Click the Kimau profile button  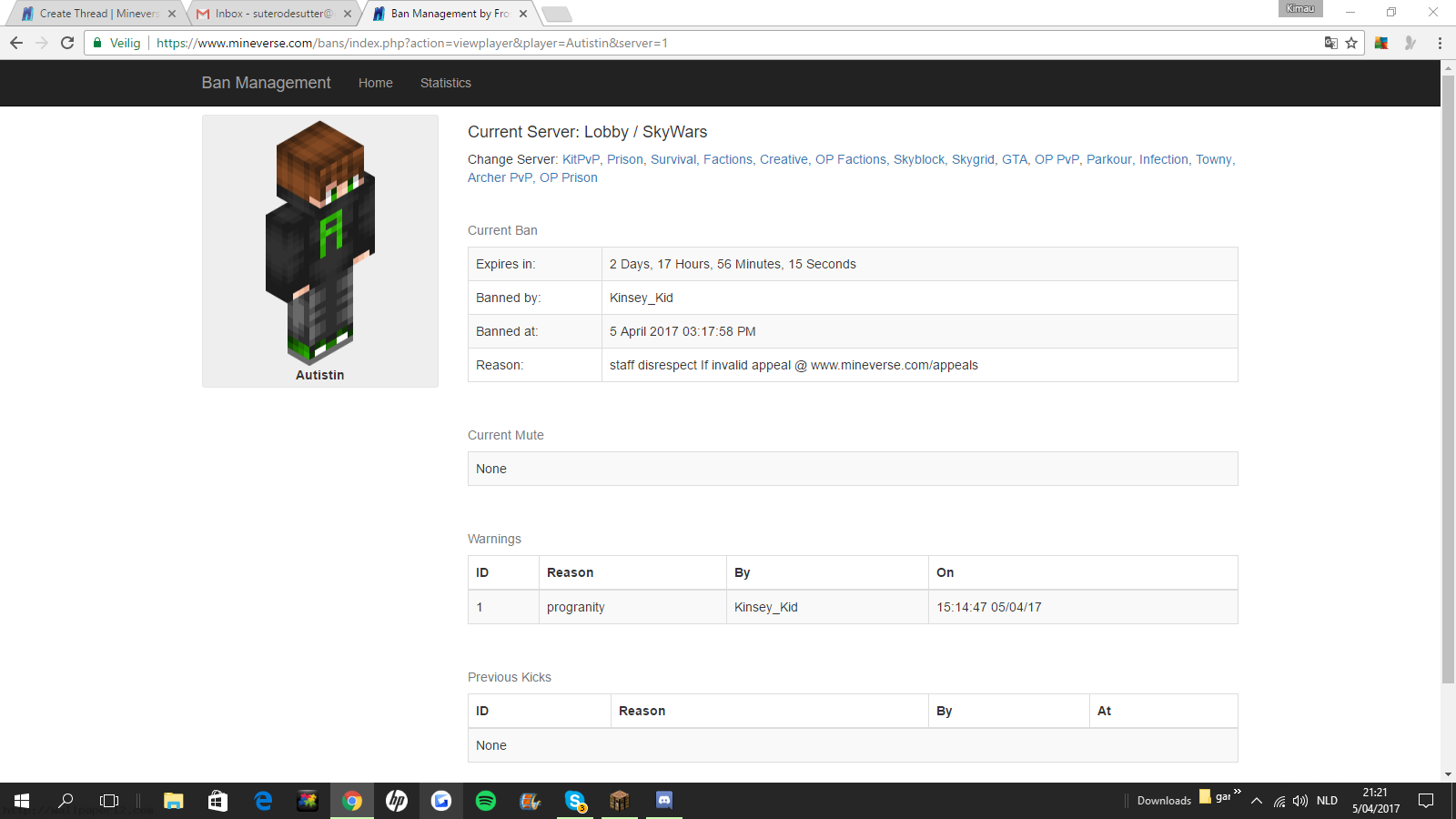pos(1300,9)
